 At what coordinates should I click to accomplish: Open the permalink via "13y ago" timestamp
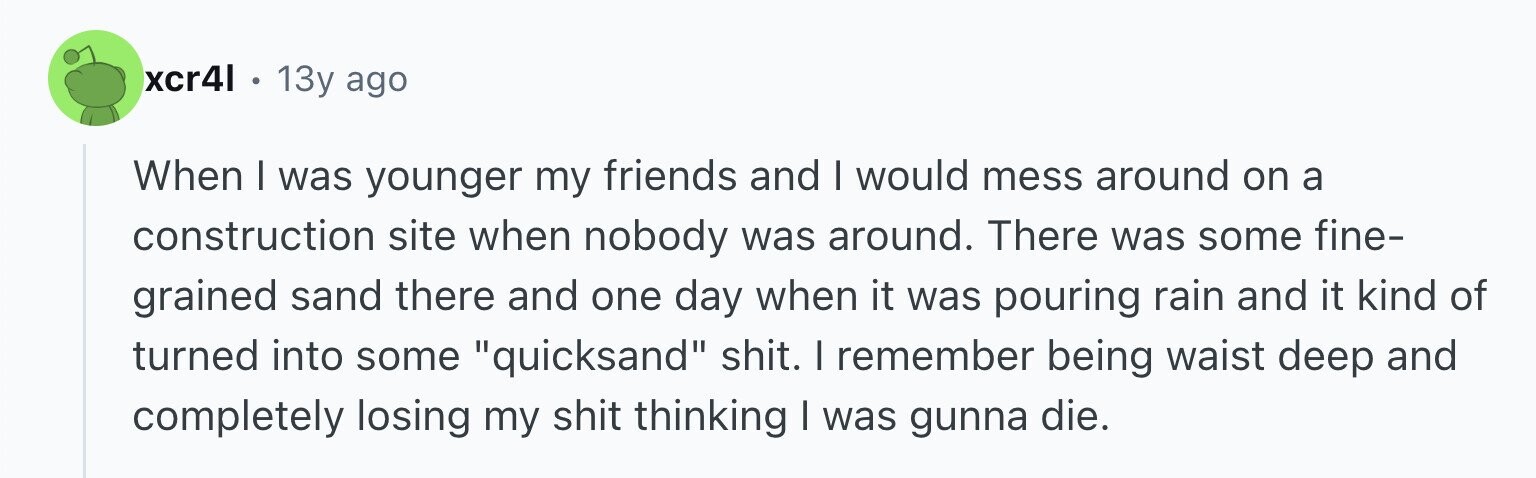342,79
